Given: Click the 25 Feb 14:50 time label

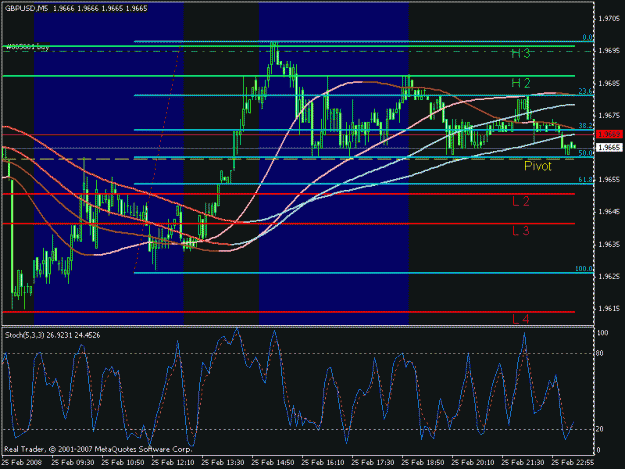Looking at the screenshot, I should 273,463.
